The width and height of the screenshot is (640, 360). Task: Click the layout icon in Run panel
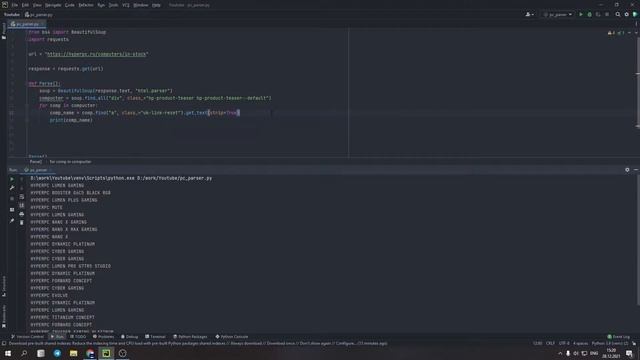tap(12, 210)
